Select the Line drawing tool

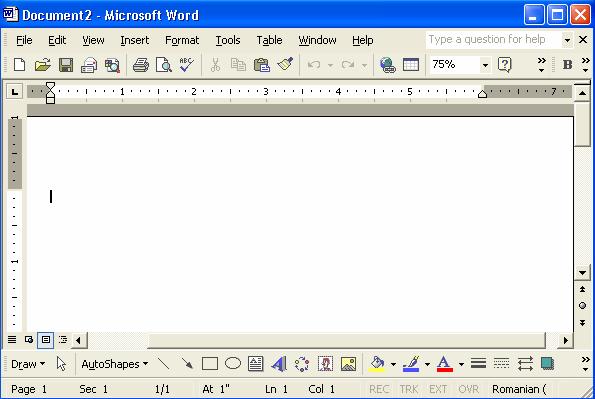pyautogui.click(x=164, y=364)
